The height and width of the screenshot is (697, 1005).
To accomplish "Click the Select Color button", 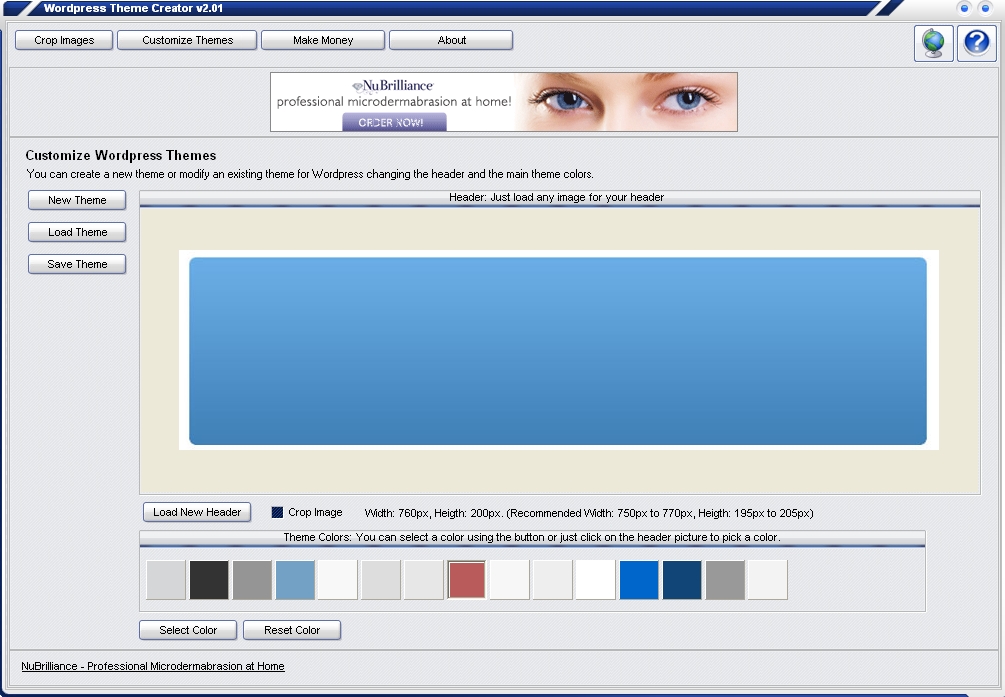I will coord(188,630).
